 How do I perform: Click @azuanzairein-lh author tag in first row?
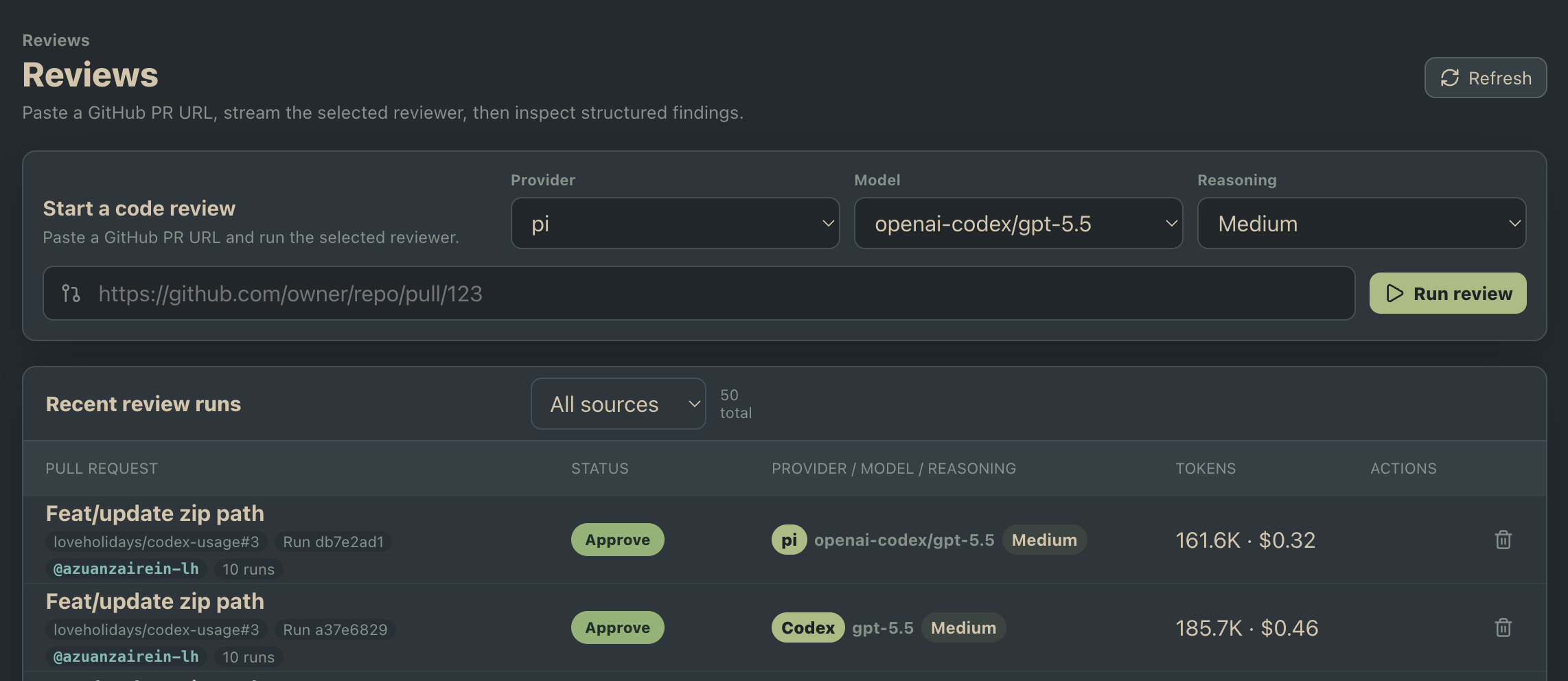click(126, 569)
